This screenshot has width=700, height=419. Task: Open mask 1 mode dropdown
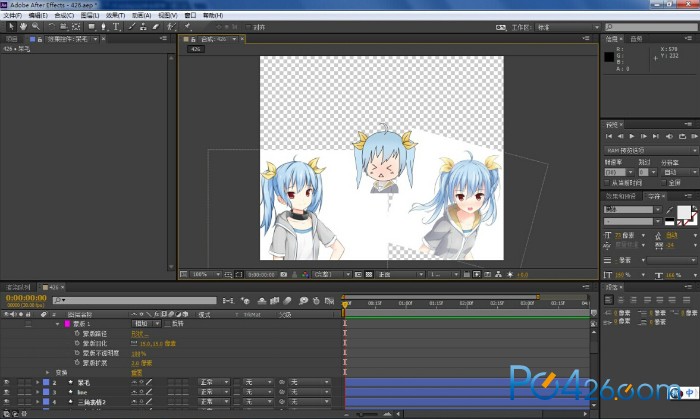146,324
